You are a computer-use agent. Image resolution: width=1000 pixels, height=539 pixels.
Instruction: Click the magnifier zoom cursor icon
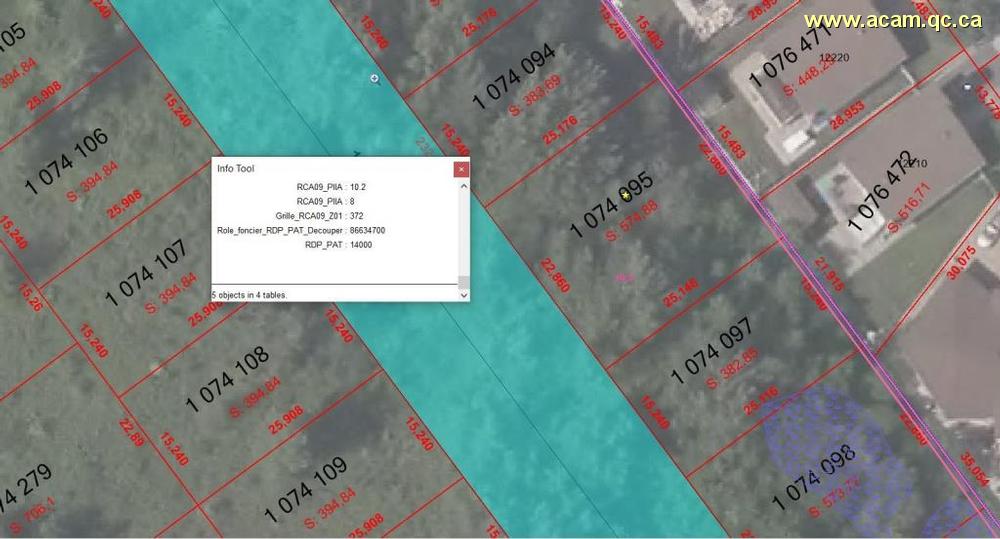click(x=375, y=79)
